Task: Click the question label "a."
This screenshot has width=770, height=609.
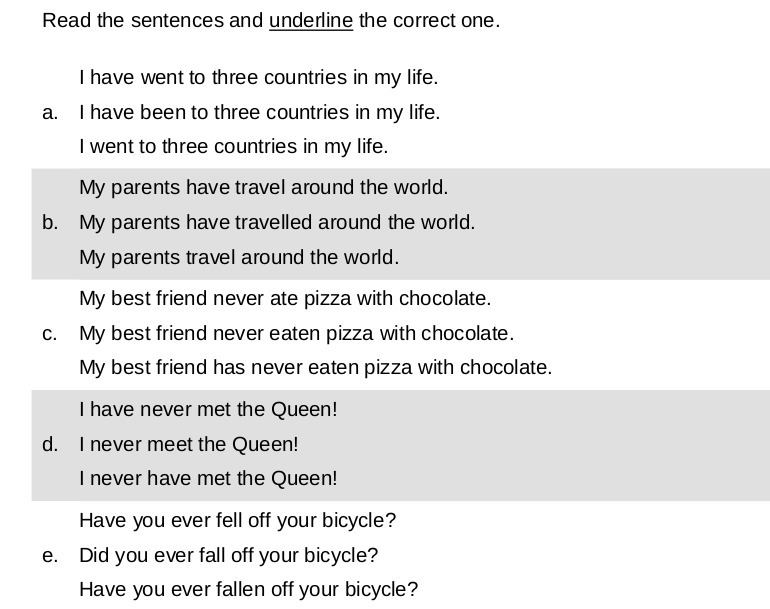Action: tap(50, 112)
